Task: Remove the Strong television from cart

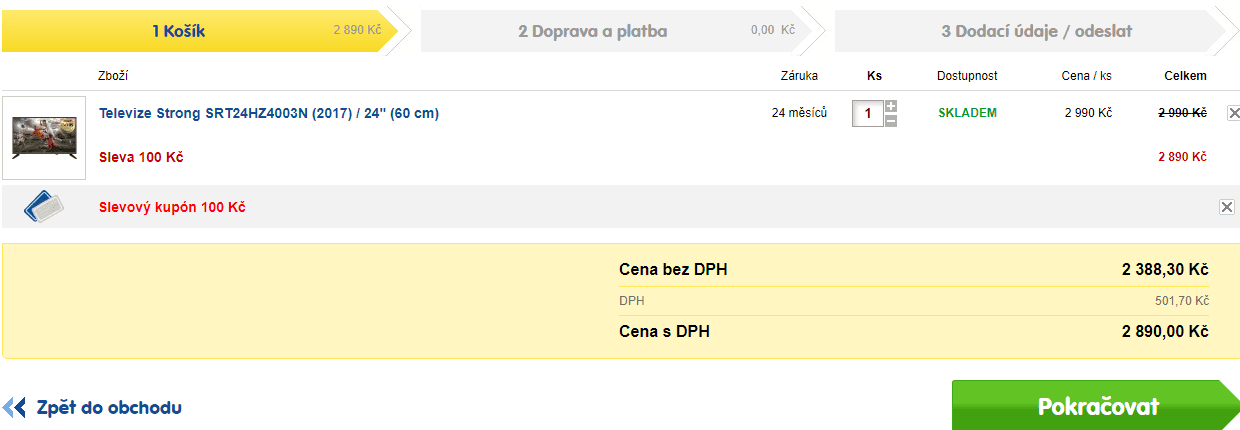Action: [x=1233, y=114]
